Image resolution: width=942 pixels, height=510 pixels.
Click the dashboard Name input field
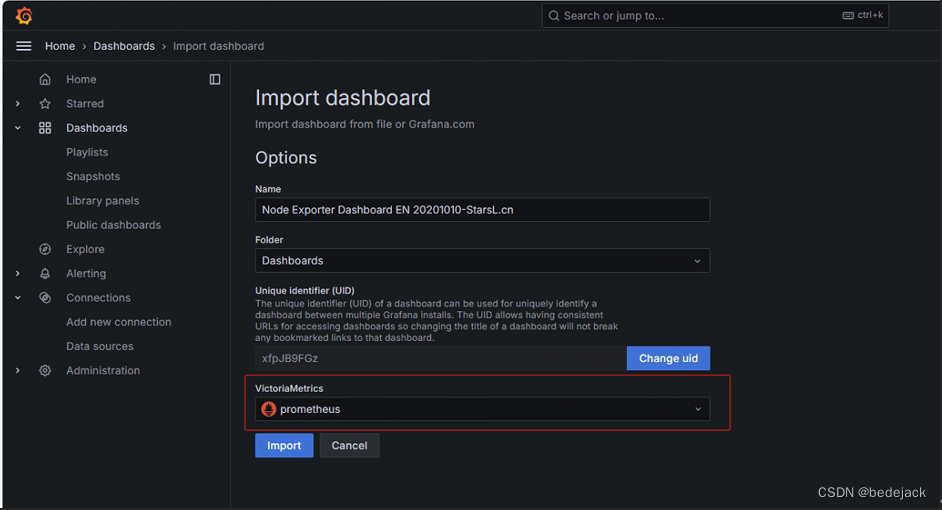click(482, 210)
